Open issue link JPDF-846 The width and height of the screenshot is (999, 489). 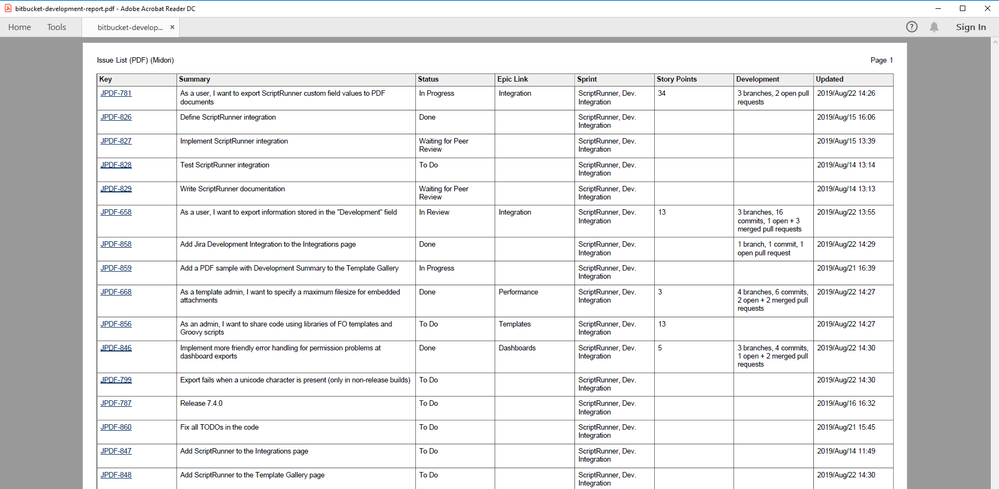click(116, 348)
